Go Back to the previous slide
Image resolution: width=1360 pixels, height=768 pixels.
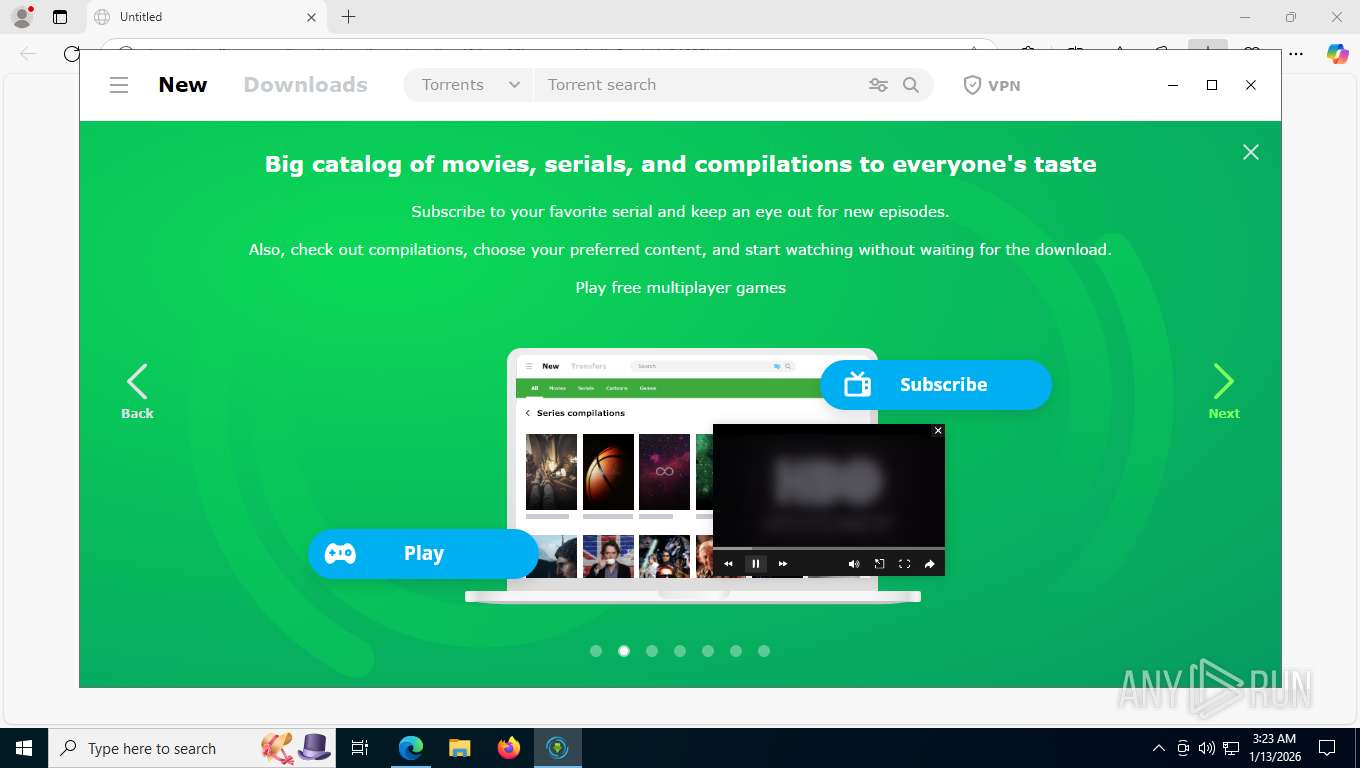click(137, 391)
